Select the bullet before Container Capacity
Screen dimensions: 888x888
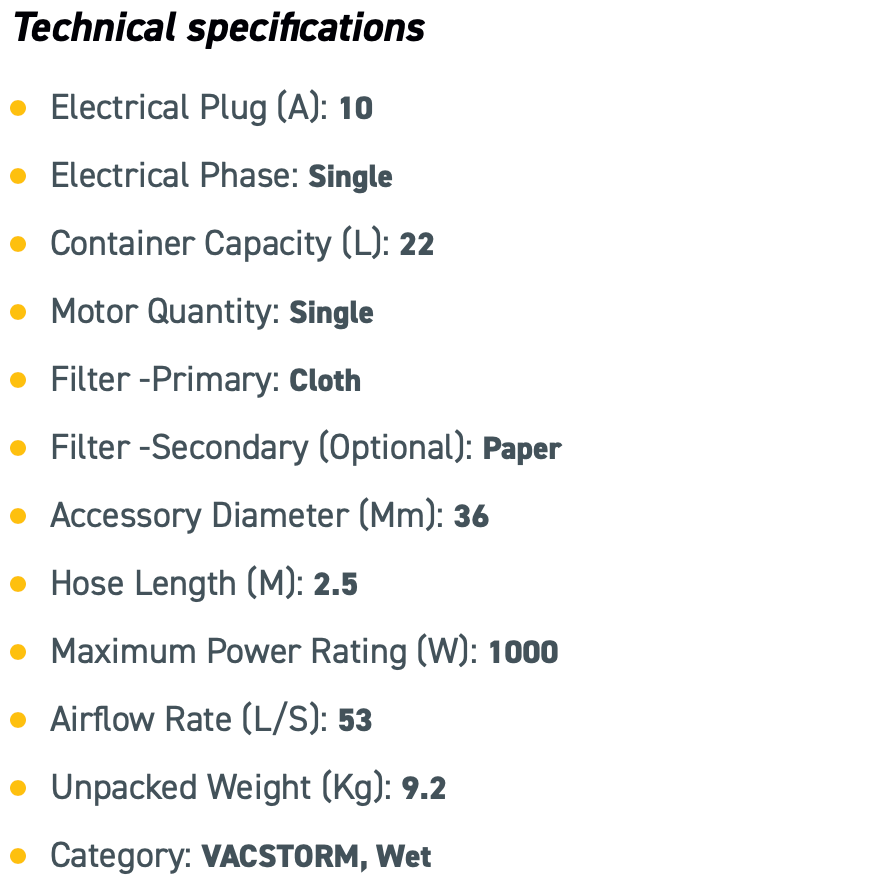click(18, 244)
